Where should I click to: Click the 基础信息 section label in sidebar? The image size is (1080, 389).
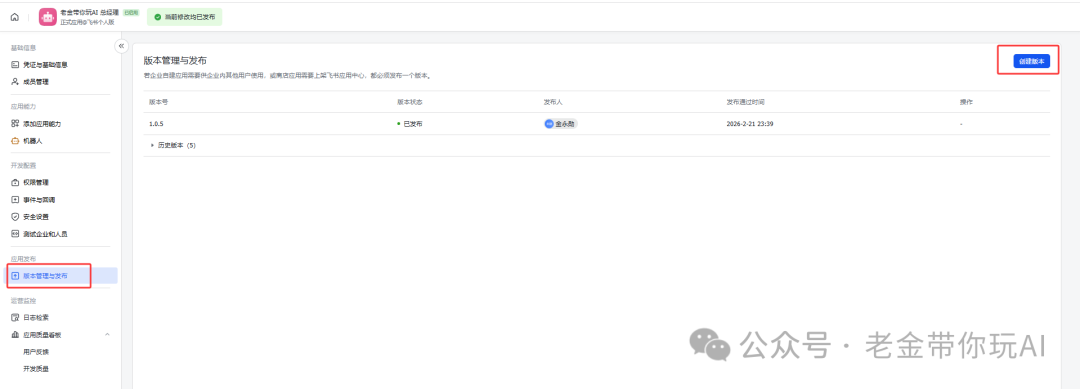tap(23, 48)
